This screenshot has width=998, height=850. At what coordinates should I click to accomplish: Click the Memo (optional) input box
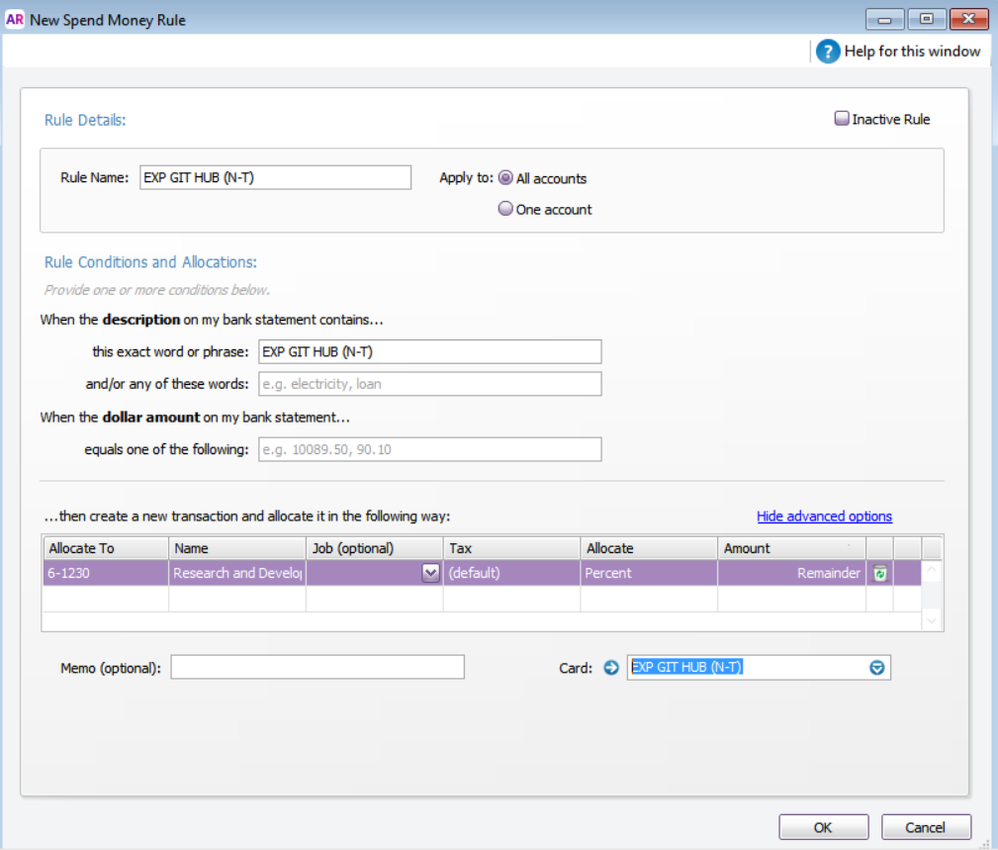pyautogui.click(x=317, y=667)
